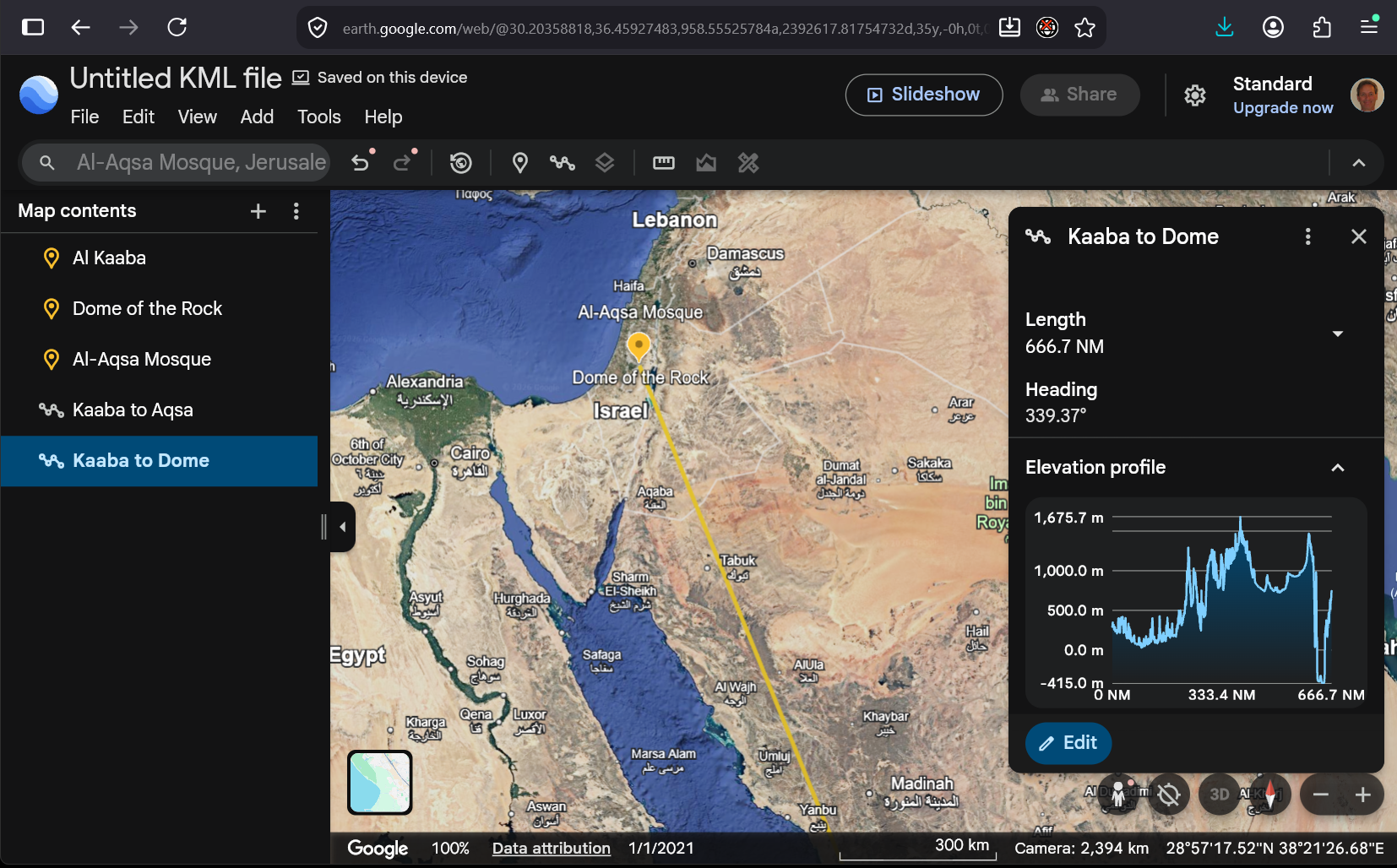
Task: Toggle the 3D view button
Action: point(1220,795)
